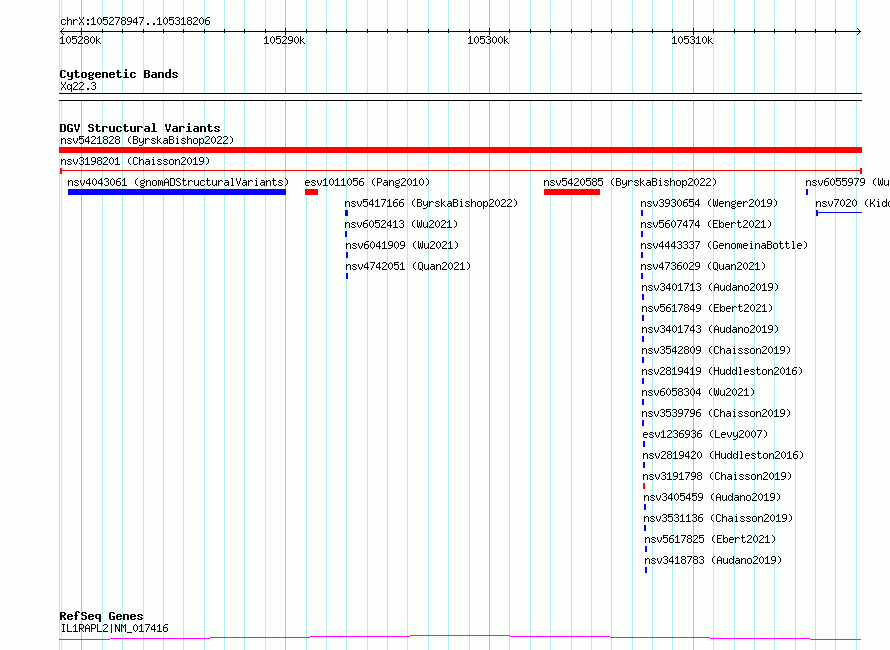Open nsv3542809 (Chaisson2019) label
The width and height of the screenshot is (890, 650).
click(716, 350)
